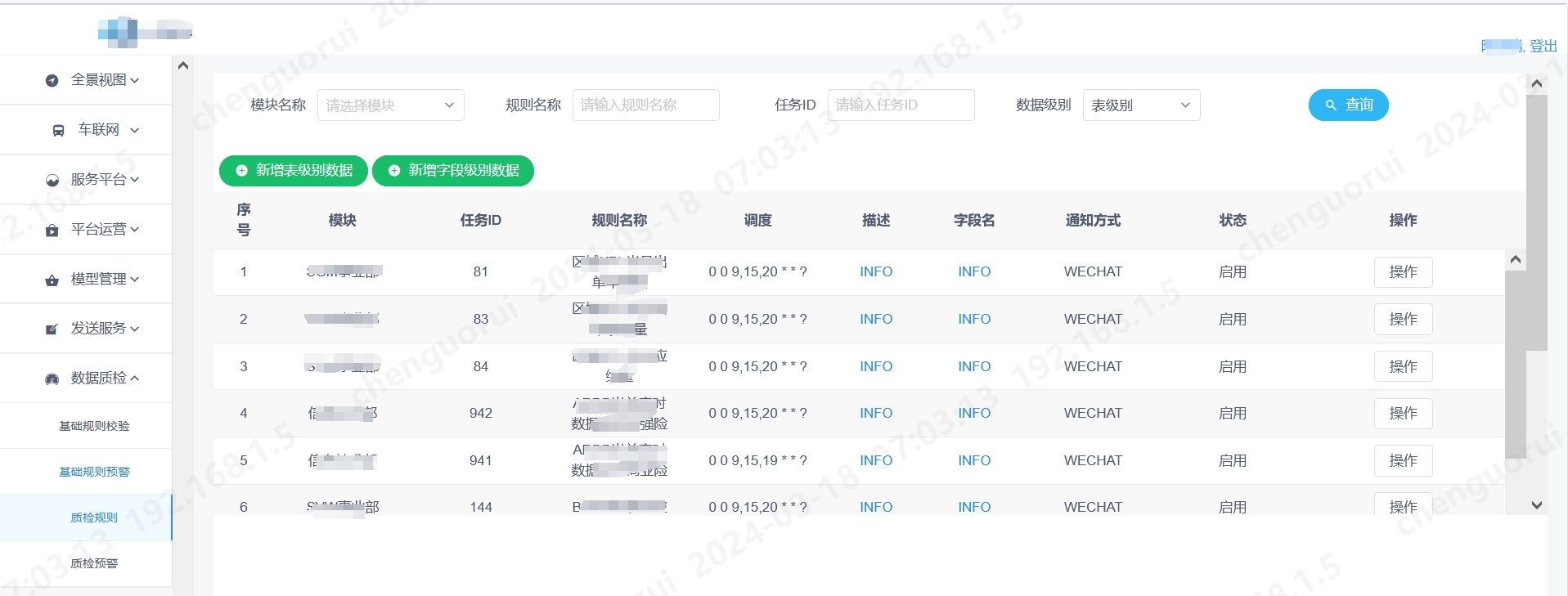Click the magnifier icon in 查询 button
The image size is (1568, 596).
pos(1331,105)
